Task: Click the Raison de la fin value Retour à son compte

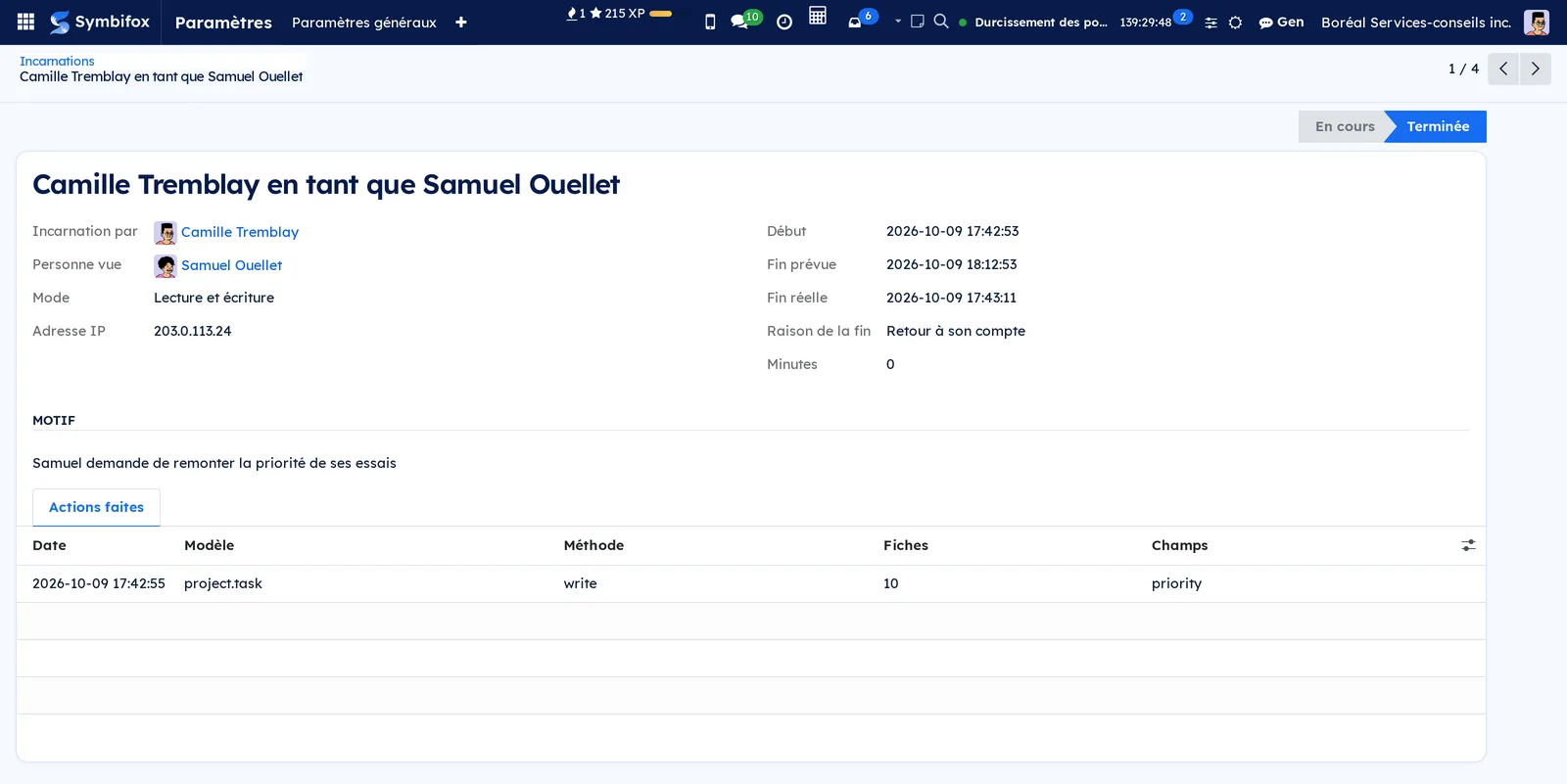Action: pos(956,331)
